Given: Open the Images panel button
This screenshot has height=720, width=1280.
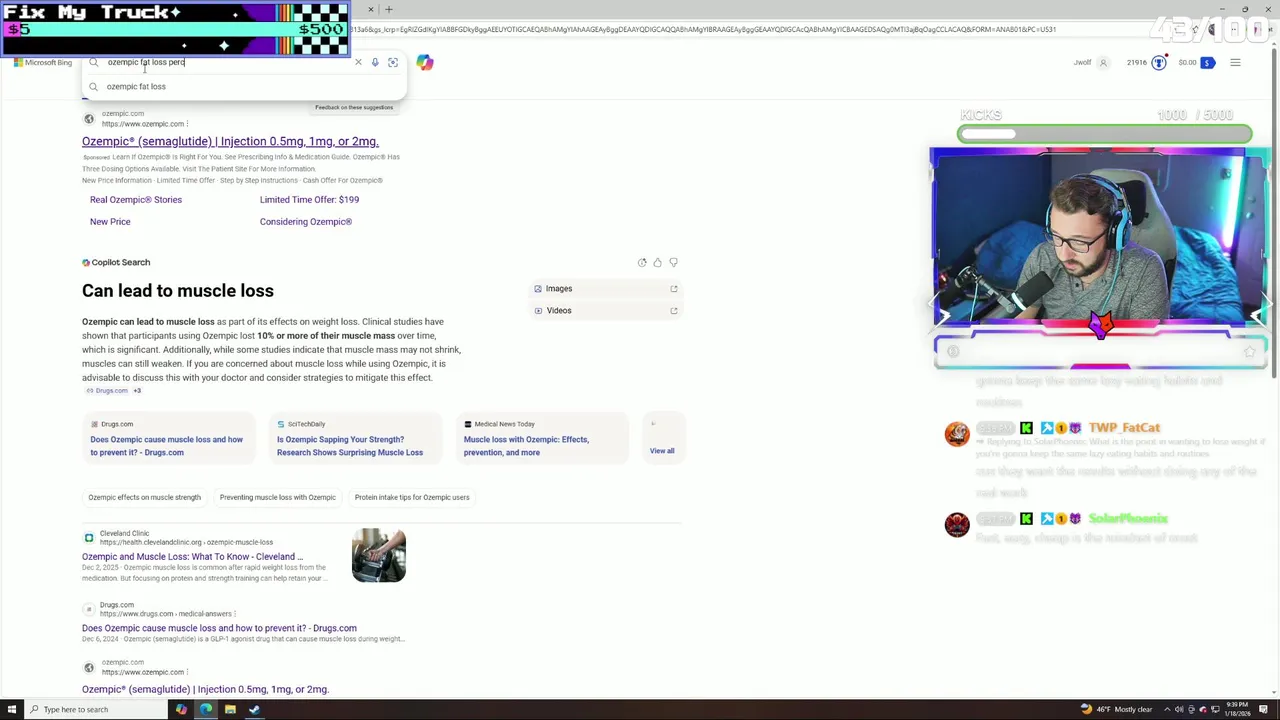Looking at the screenshot, I should pos(605,289).
